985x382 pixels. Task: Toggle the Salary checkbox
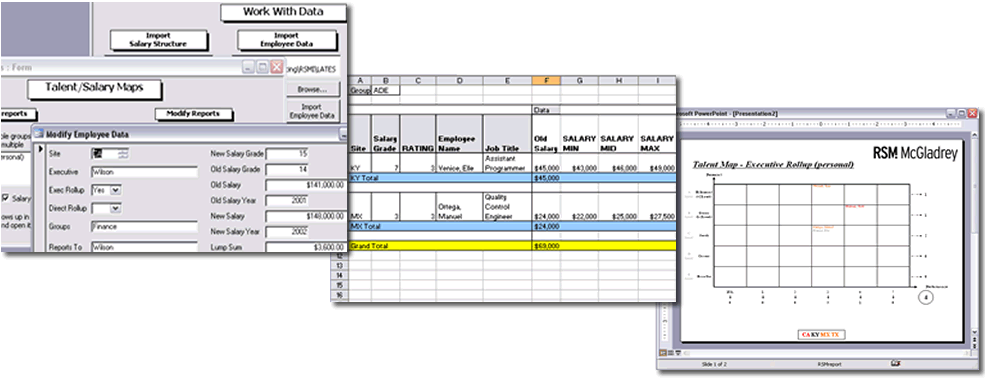6,198
